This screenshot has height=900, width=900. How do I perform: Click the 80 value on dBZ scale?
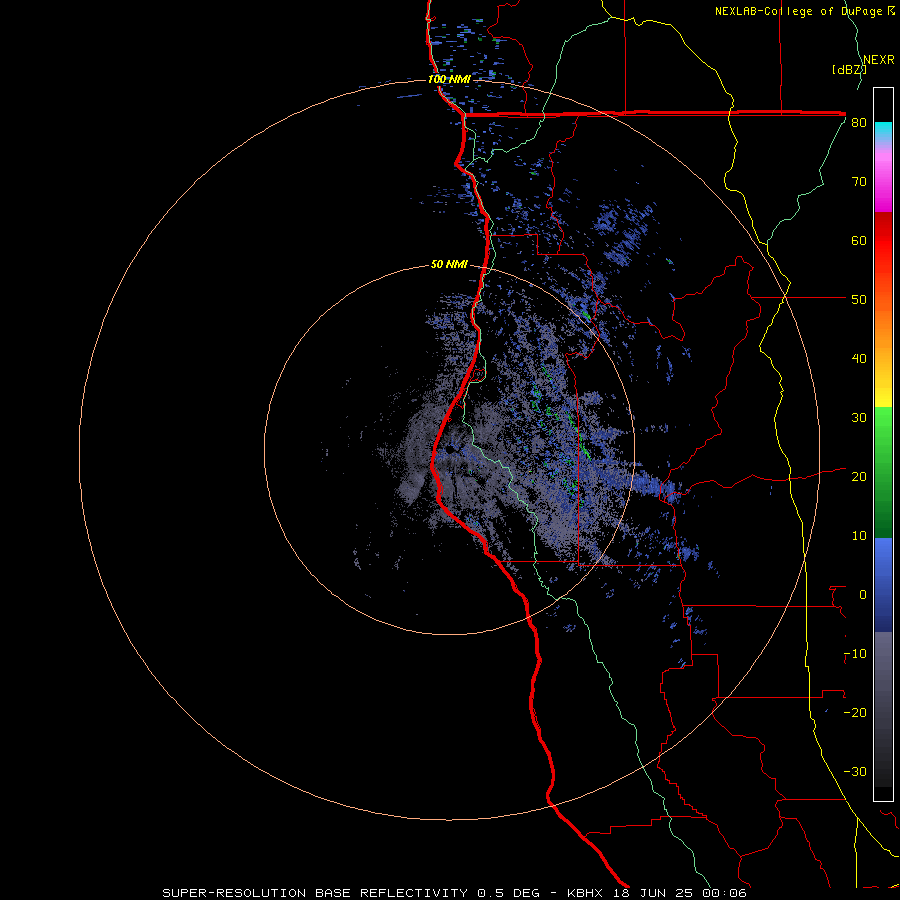click(x=859, y=123)
